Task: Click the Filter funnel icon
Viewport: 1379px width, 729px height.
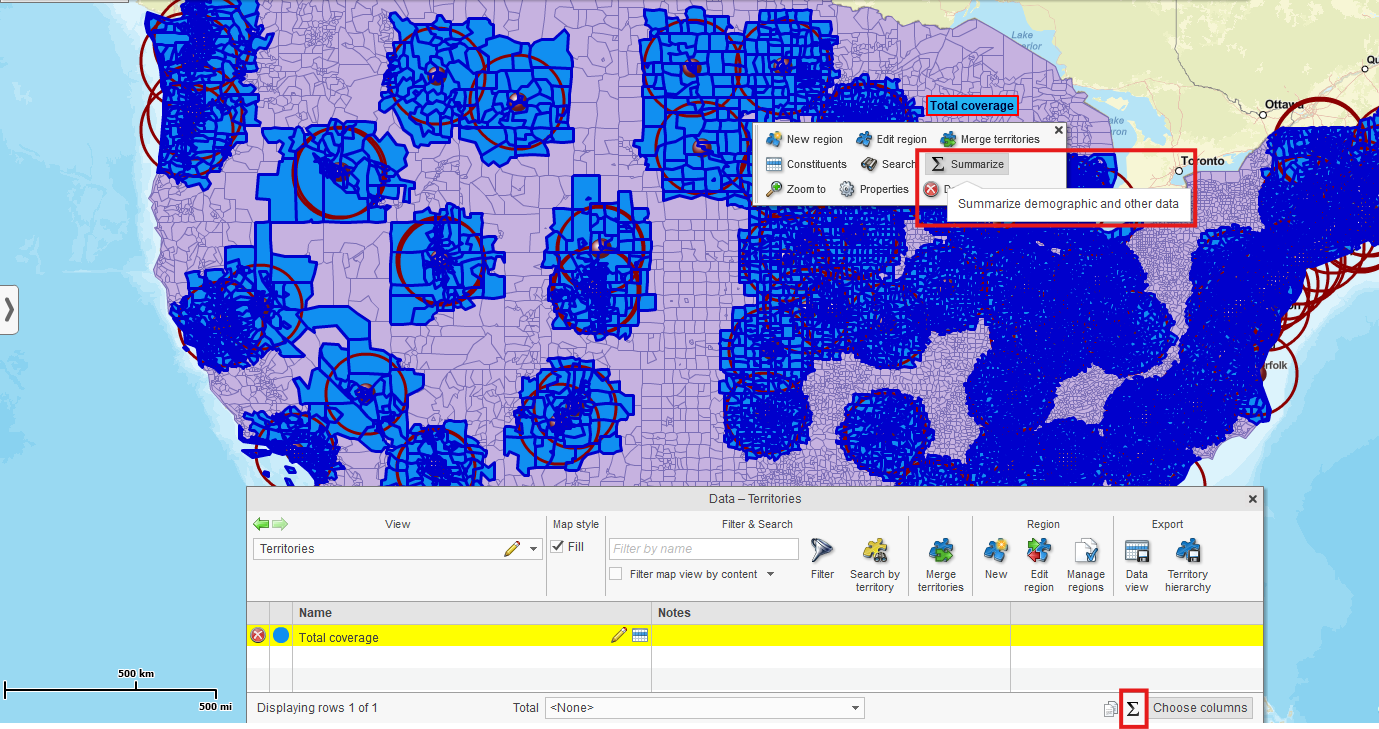Action: pyautogui.click(x=822, y=558)
